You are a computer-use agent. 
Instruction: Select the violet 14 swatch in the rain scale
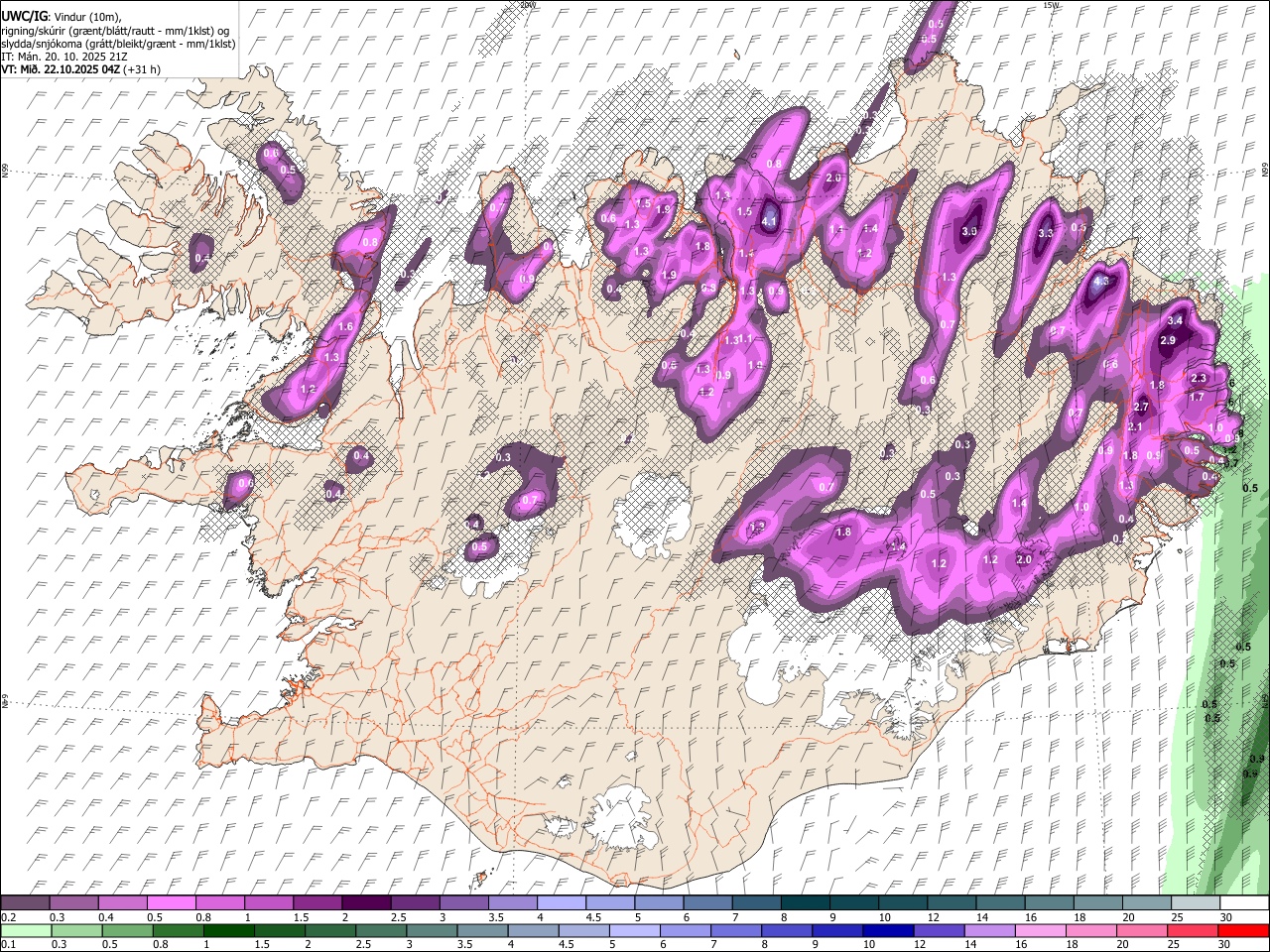coord(990,931)
